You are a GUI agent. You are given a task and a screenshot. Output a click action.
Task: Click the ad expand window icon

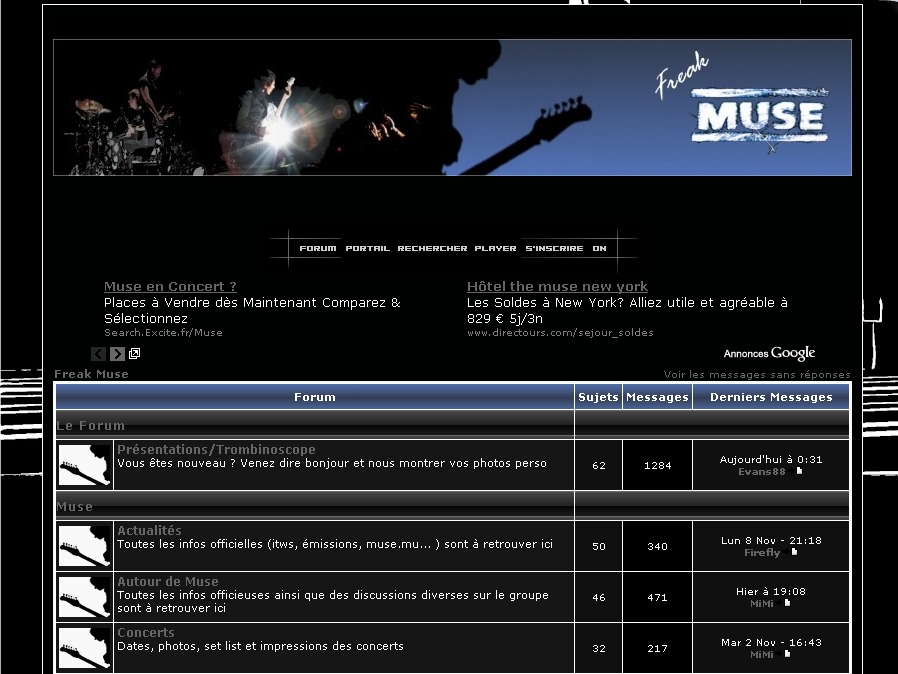pyautogui.click(x=135, y=353)
